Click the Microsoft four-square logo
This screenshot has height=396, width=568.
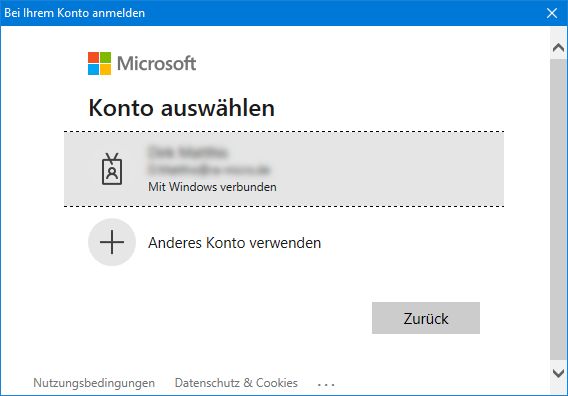point(99,63)
